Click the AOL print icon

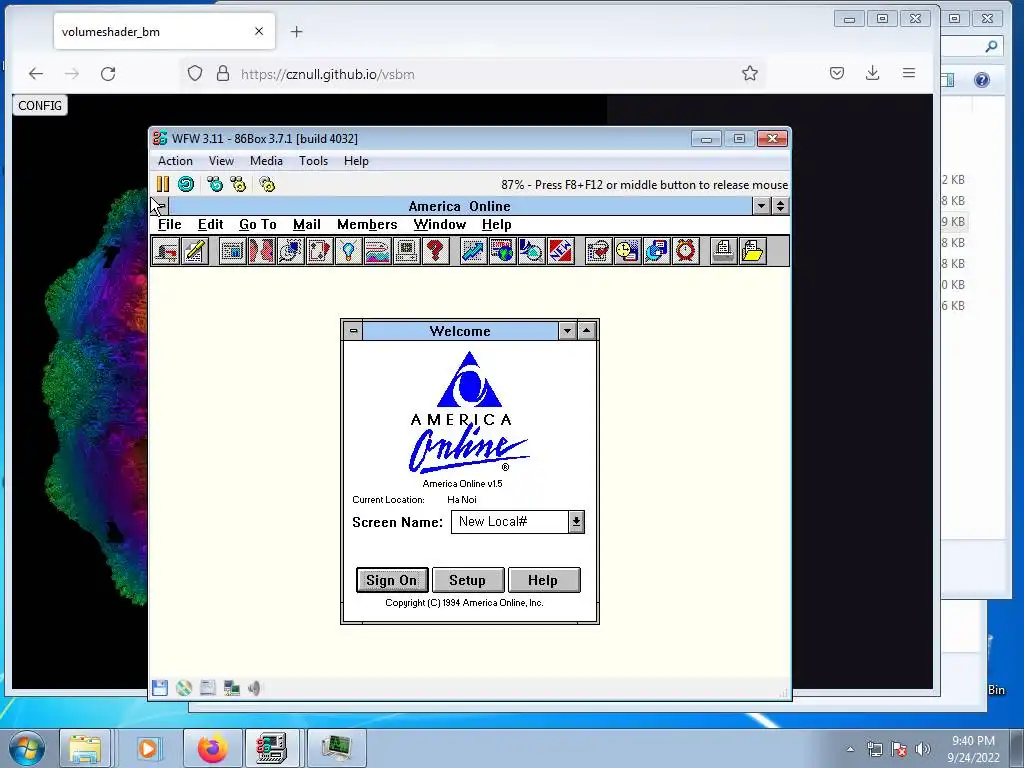coord(723,251)
